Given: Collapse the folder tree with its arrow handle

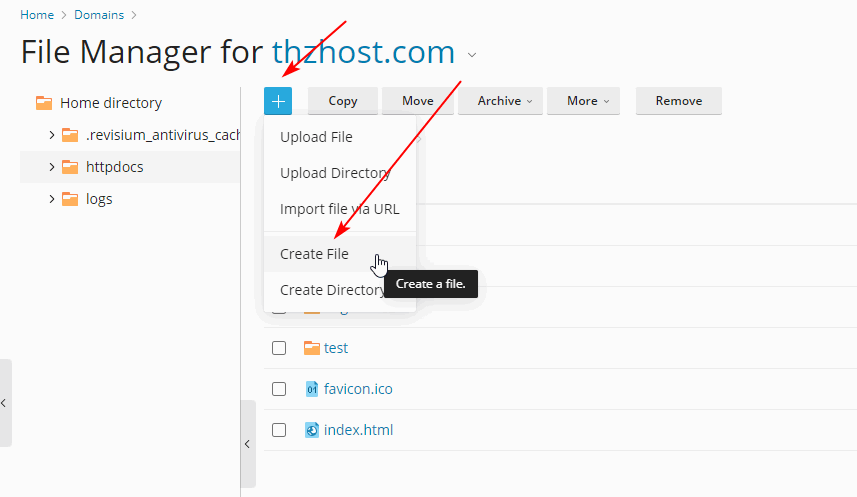Looking at the screenshot, I should point(248,444).
